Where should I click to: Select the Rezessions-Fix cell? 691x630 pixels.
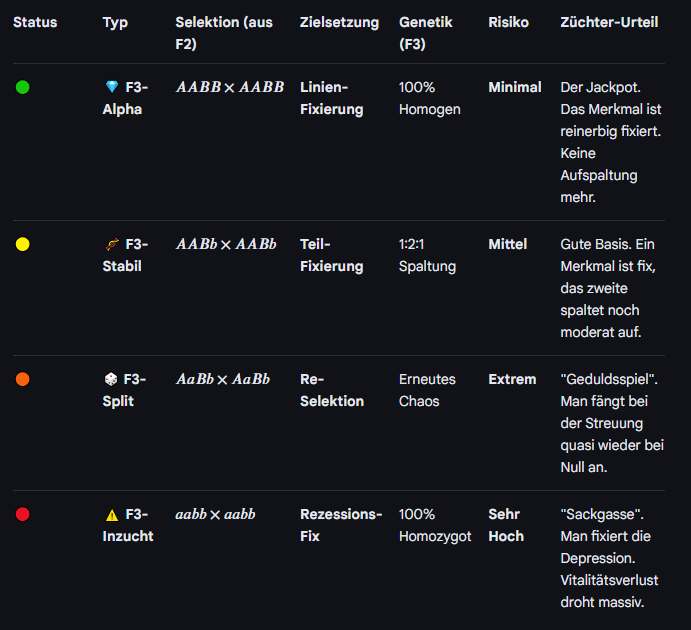click(341, 525)
